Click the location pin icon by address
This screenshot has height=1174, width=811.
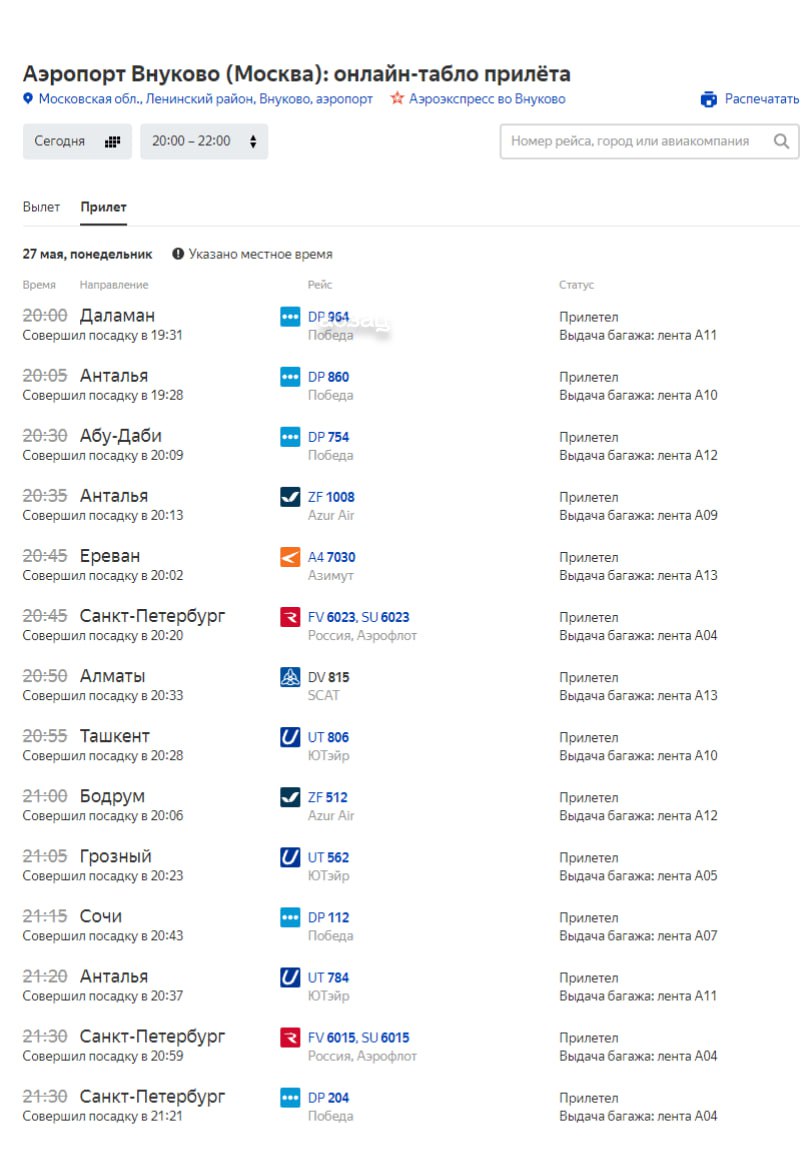coord(28,99)
